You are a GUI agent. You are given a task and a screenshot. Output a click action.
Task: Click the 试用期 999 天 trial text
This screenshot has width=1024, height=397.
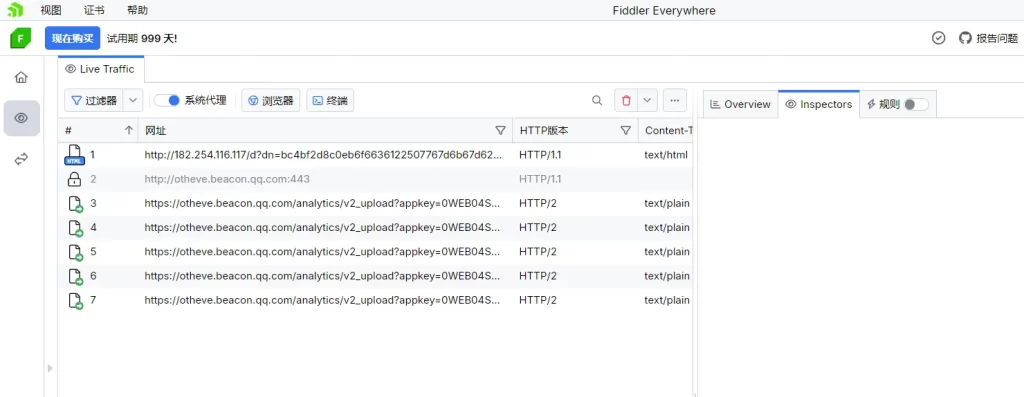point(142,39)
